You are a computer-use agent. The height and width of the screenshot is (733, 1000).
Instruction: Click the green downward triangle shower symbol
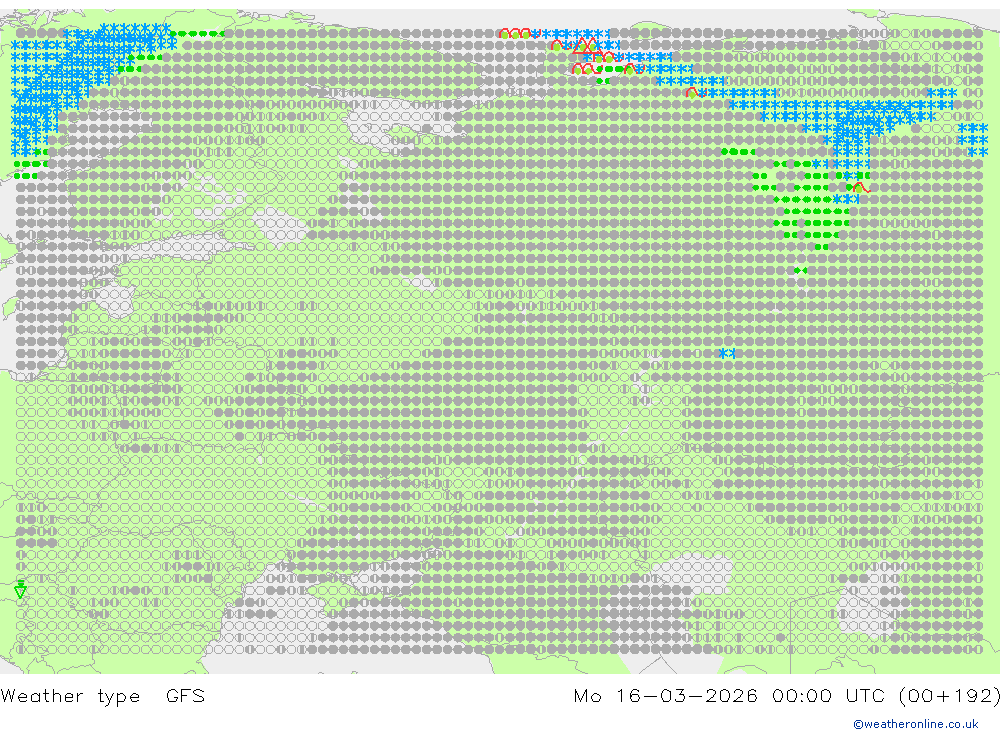click(x=20, y=589)
